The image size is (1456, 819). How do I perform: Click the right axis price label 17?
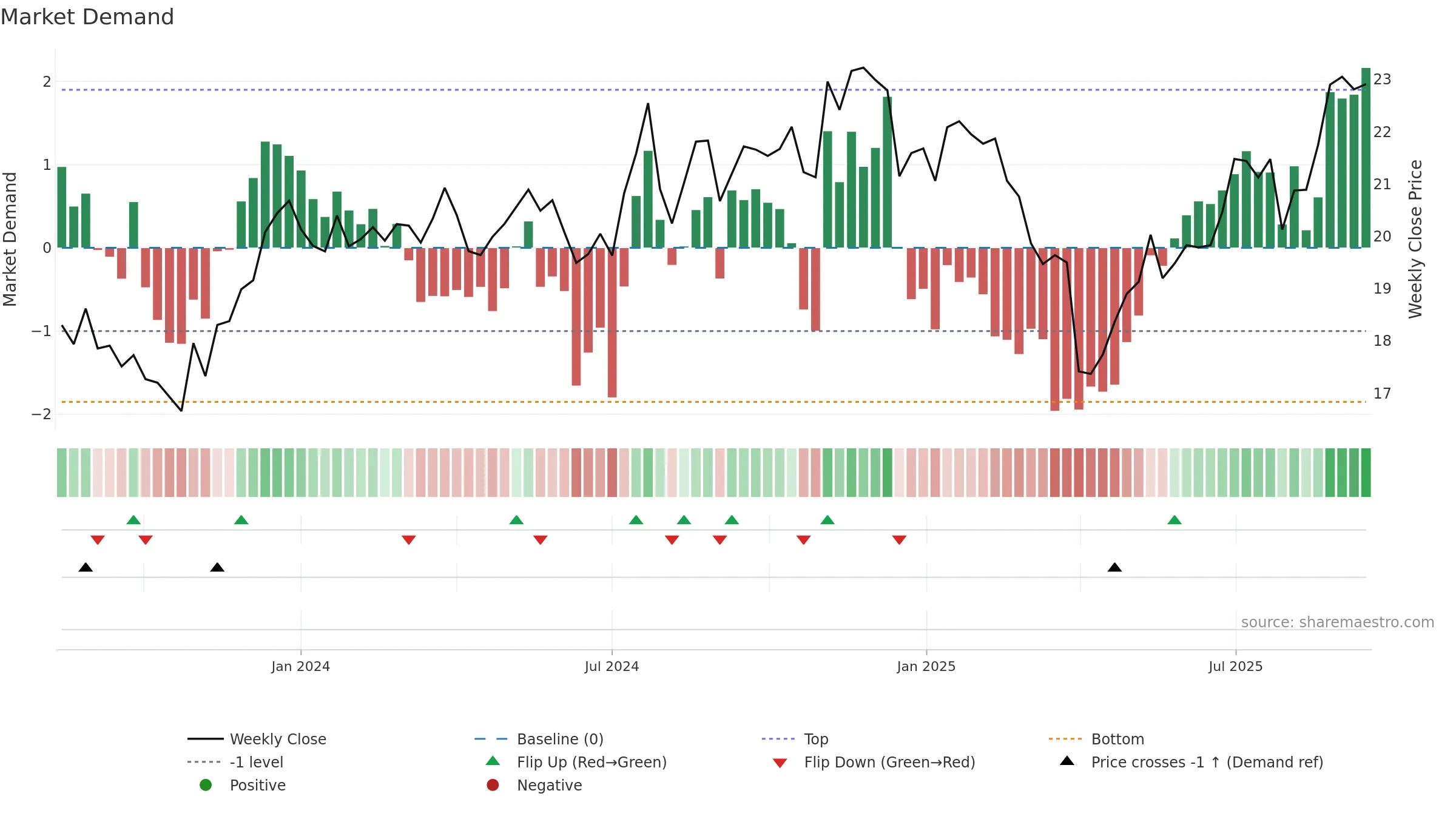pos(1383,394)
